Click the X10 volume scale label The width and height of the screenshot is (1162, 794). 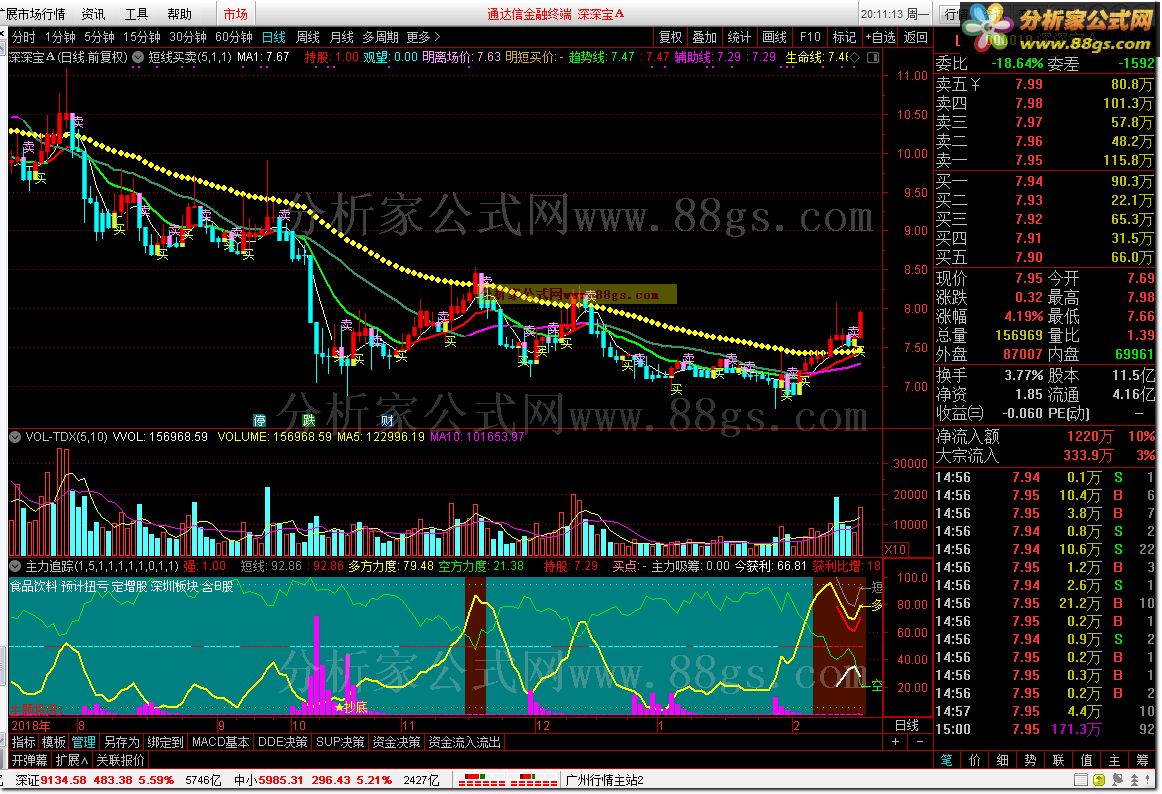point(894,549)
